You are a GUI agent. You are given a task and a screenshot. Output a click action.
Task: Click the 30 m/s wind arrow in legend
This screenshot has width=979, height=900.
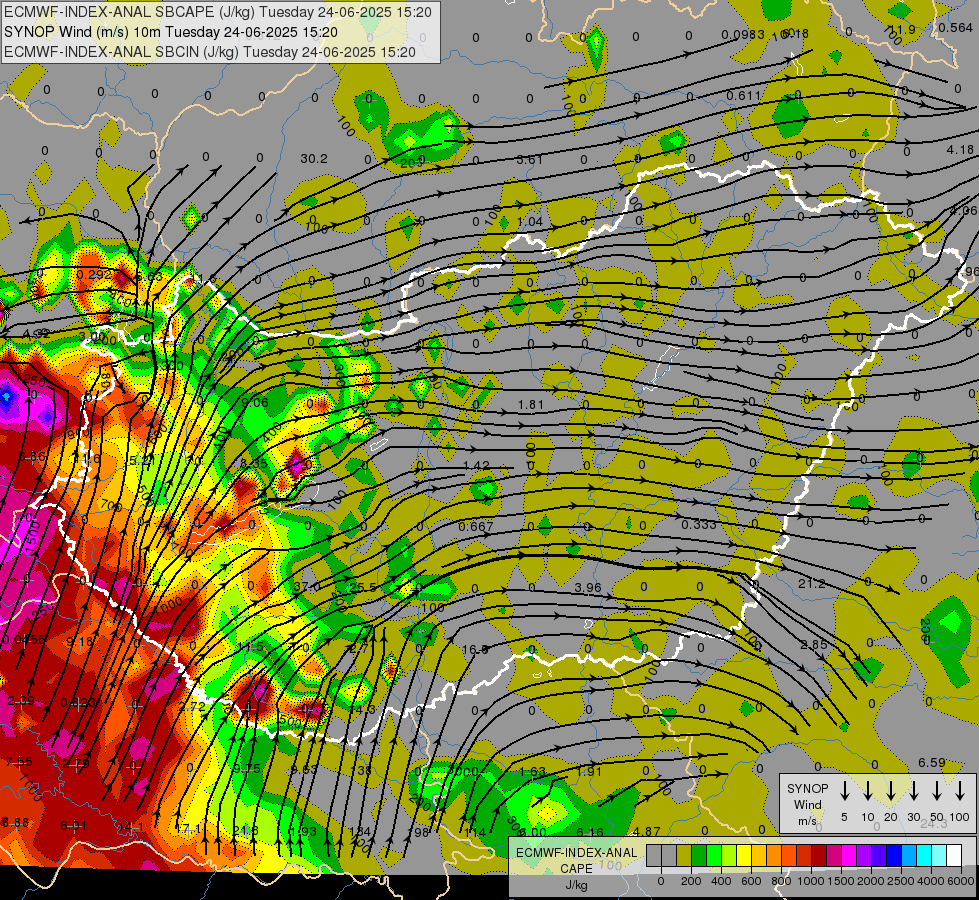[x=914, y=791]
